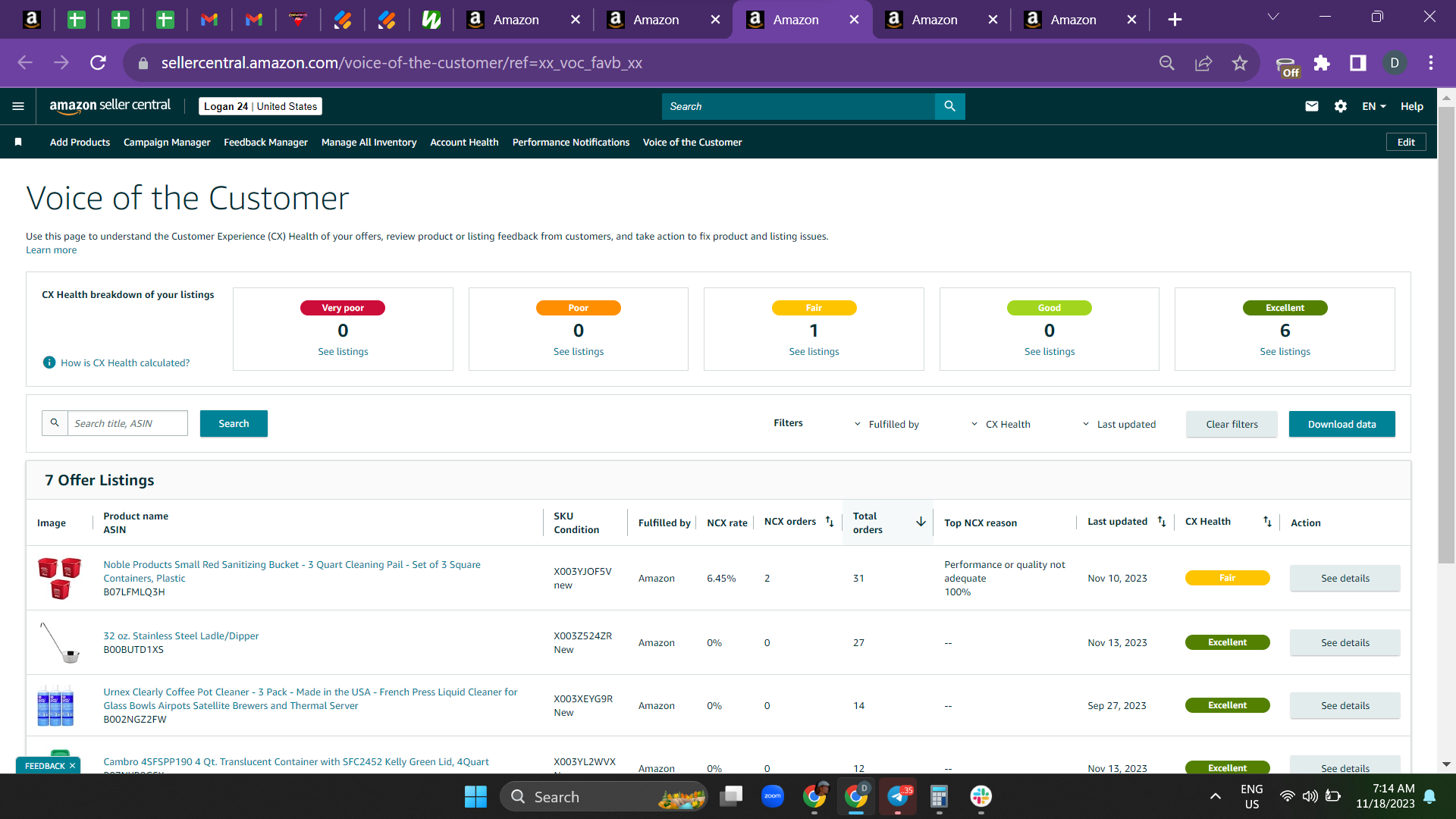Click into the top Seller Central search box

point(798,106)
